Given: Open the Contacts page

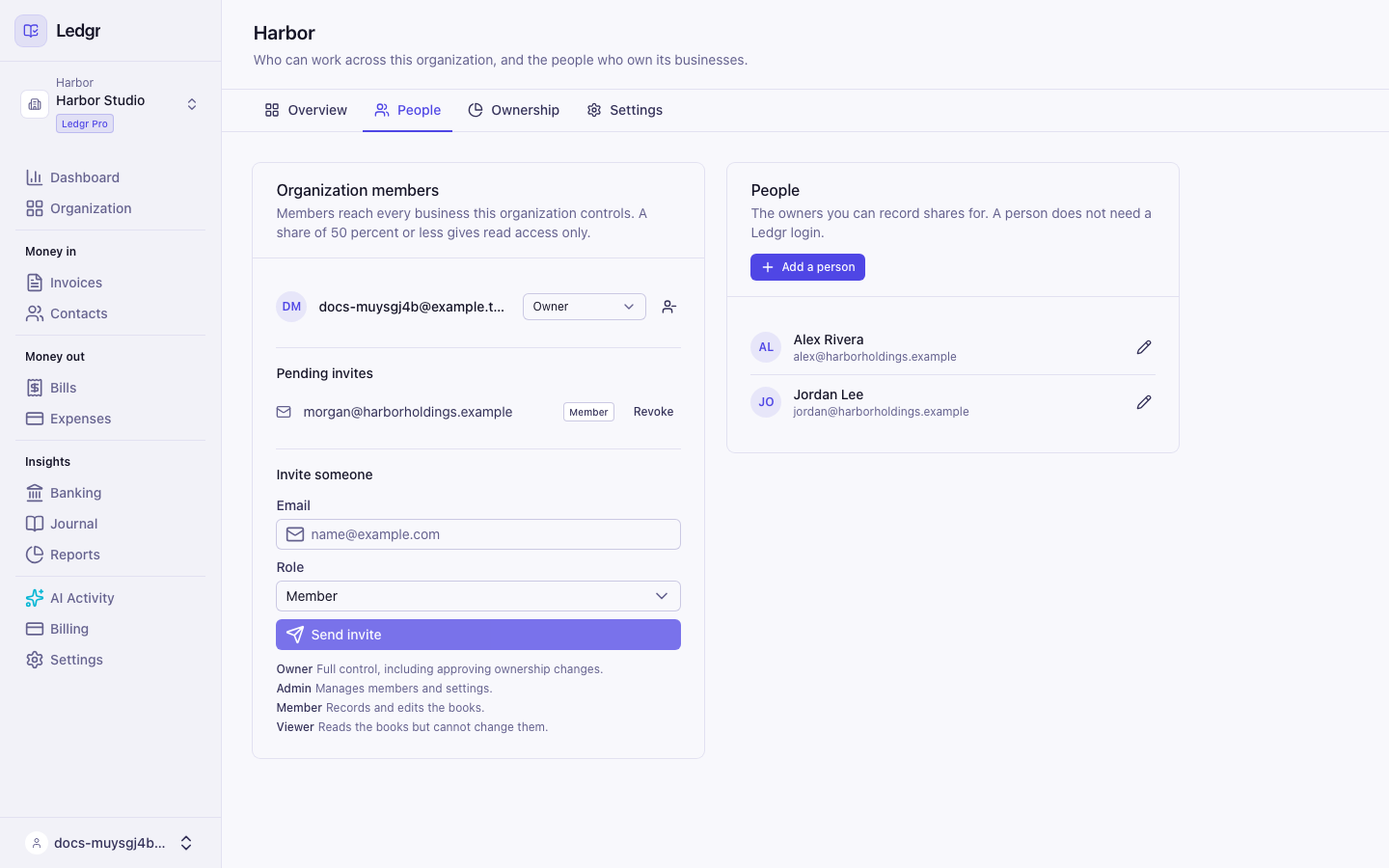Looking at the screenshot, I should (x=110, y=313).
